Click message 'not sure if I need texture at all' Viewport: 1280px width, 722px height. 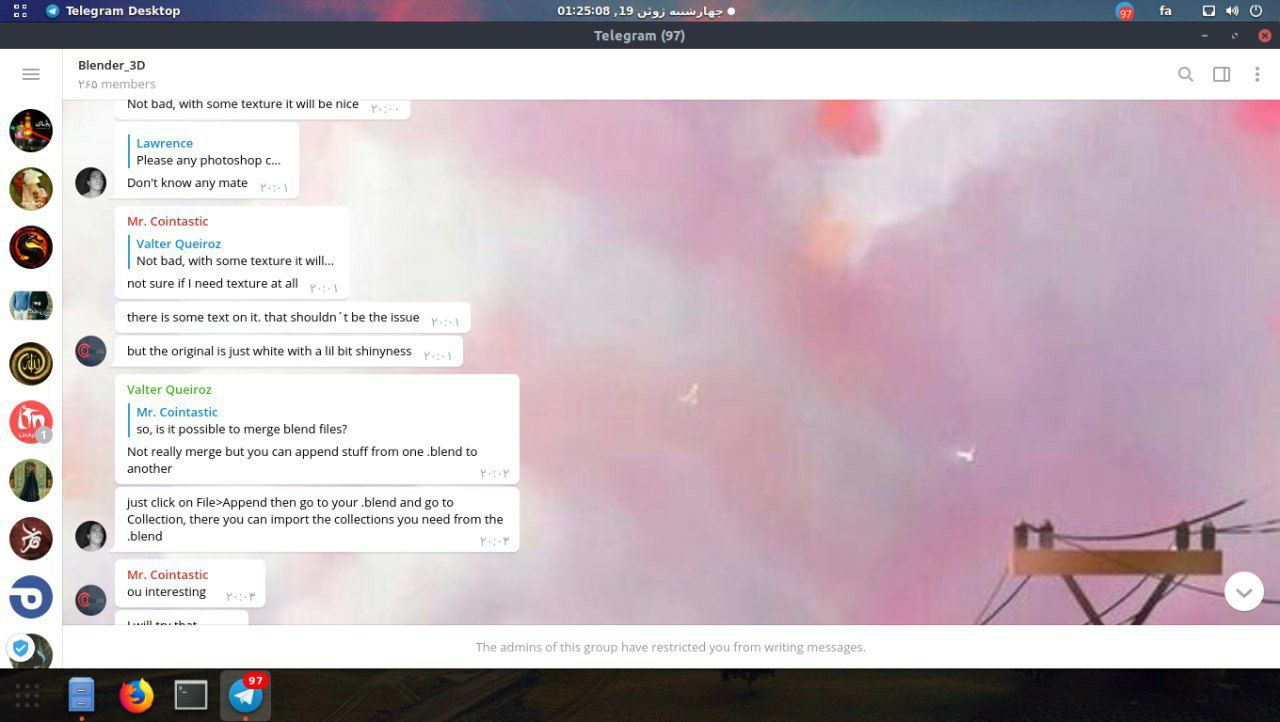point(212,283)
